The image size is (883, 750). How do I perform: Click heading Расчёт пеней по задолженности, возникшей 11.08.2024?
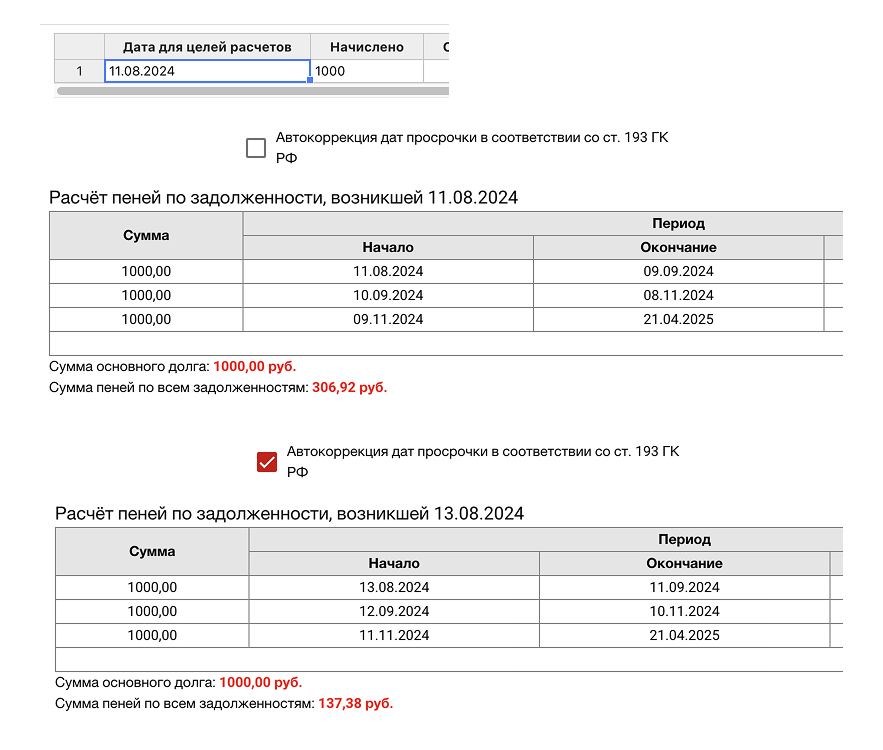283,198
